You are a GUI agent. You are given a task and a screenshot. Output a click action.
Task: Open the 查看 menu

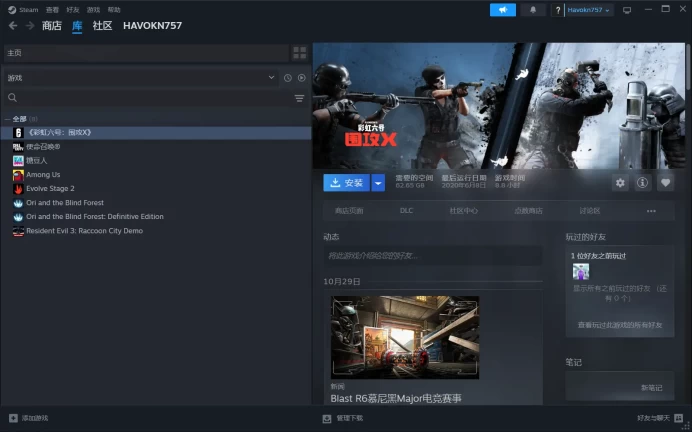pyautogui.click(x=52, y=10)
